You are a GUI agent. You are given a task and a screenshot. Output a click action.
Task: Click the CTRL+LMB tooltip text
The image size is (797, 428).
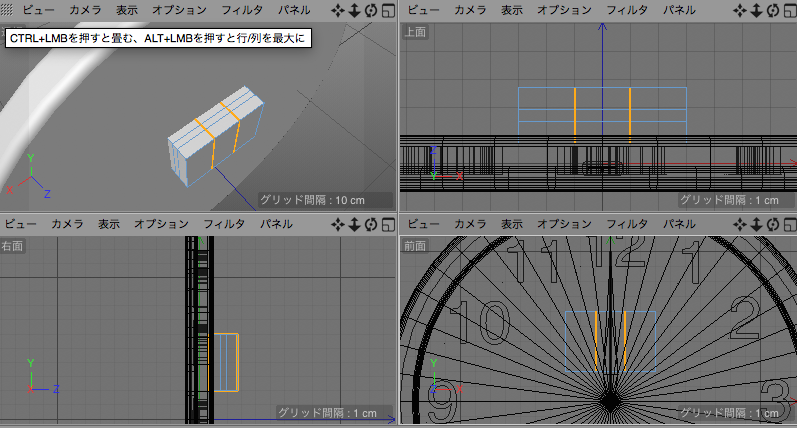[x=158, y=38]
